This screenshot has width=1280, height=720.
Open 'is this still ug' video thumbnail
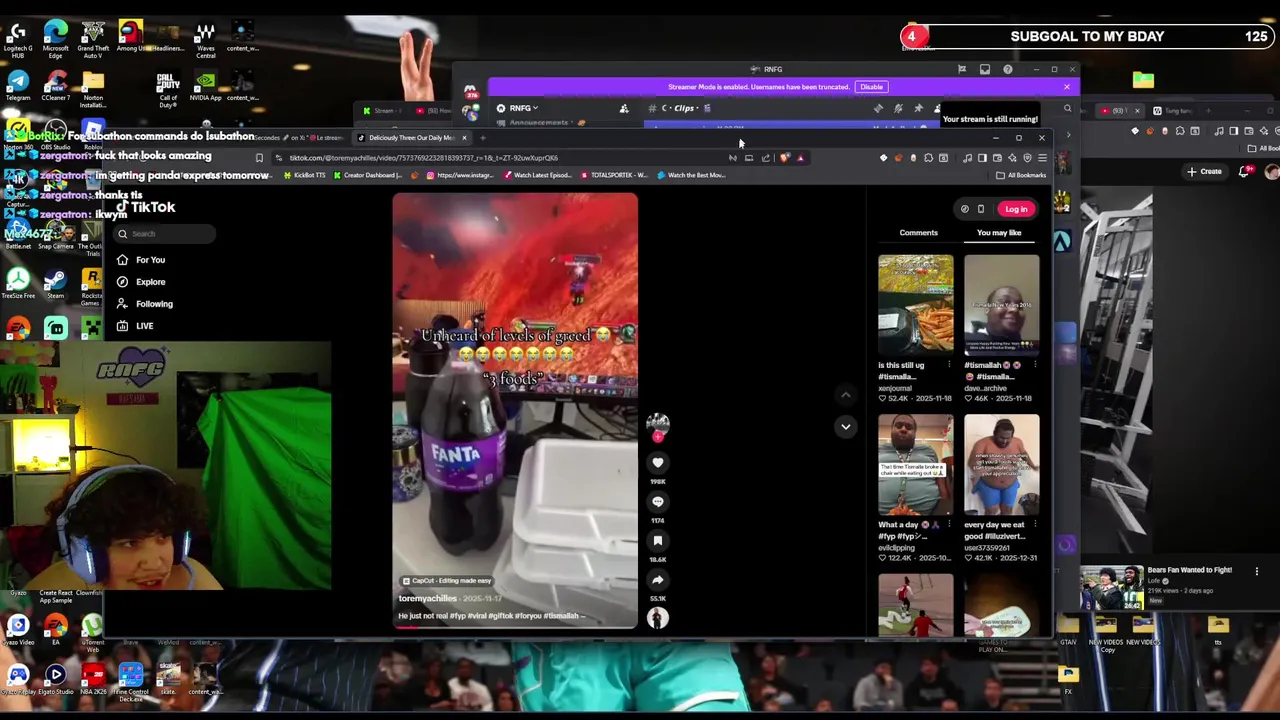coord(916,305)
